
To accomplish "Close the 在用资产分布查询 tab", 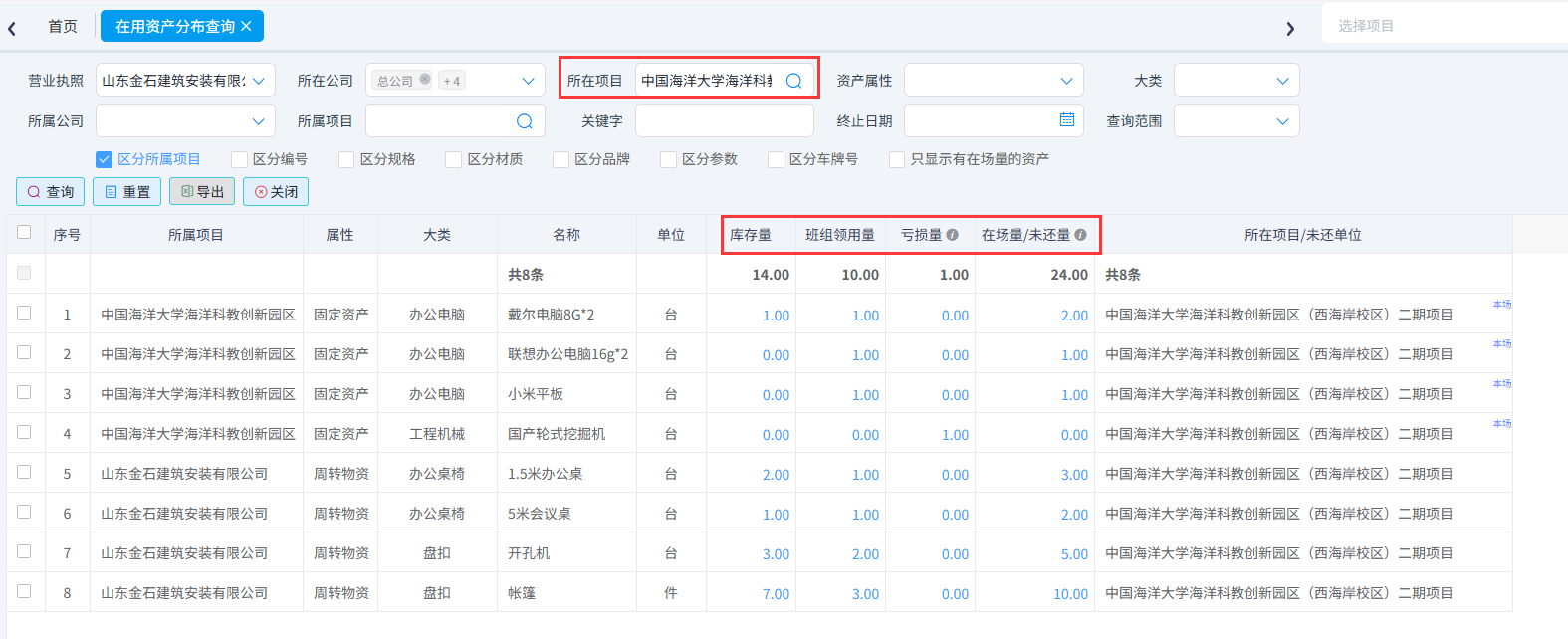I will point(246,26).
